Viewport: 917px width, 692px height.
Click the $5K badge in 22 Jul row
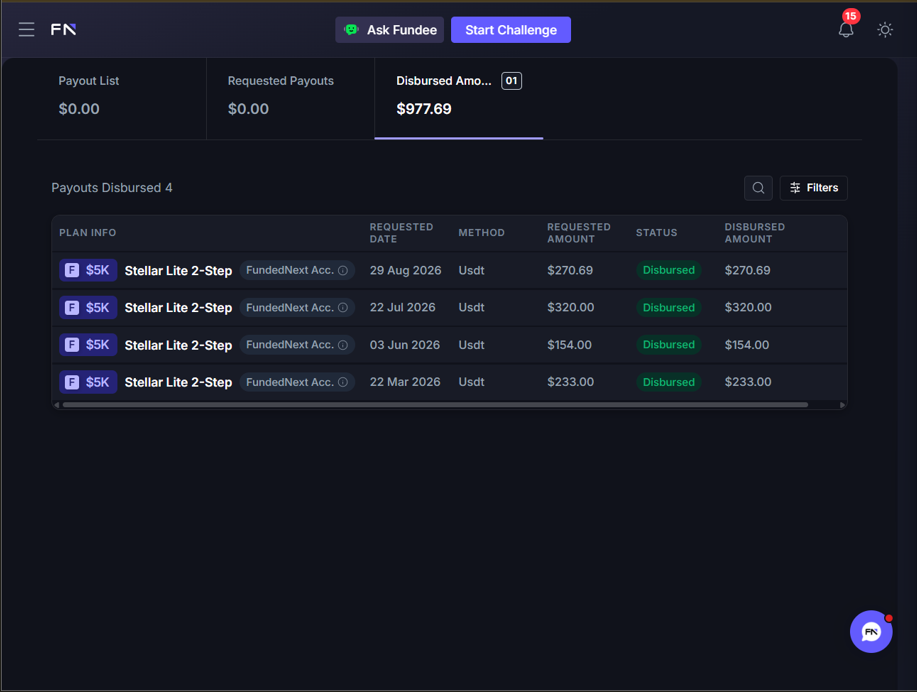click(x=88, y=308)
